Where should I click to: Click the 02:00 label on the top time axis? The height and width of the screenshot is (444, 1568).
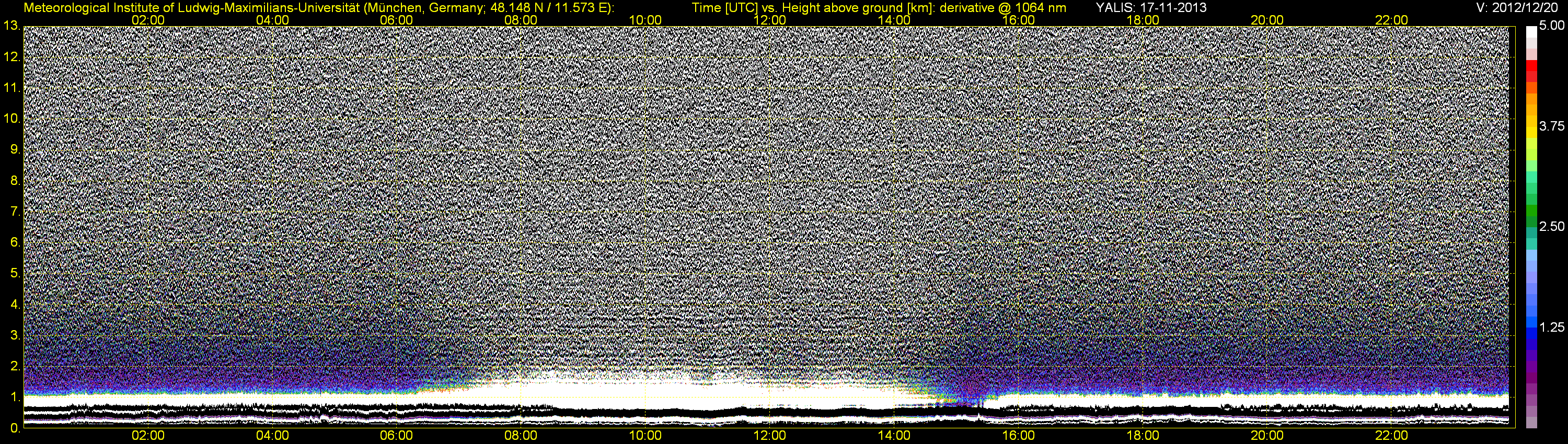coord(148,20)
